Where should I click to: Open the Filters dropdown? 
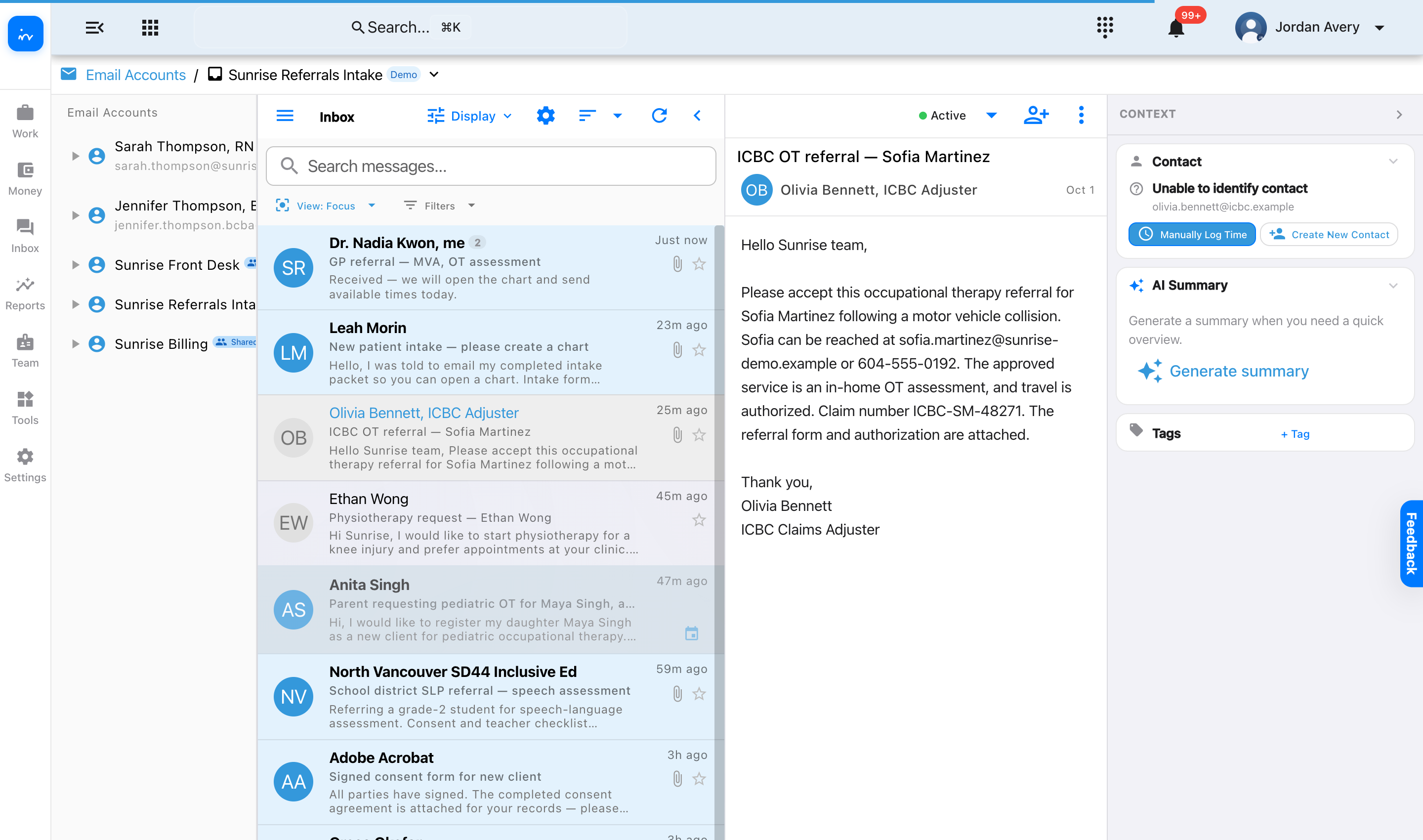439,206
